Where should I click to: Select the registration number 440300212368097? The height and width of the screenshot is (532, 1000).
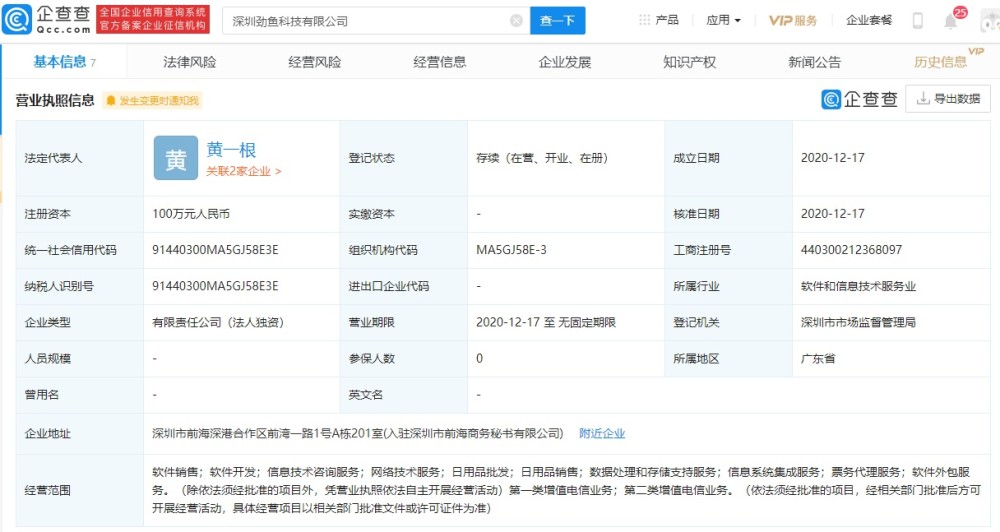[x=851, y=250]
